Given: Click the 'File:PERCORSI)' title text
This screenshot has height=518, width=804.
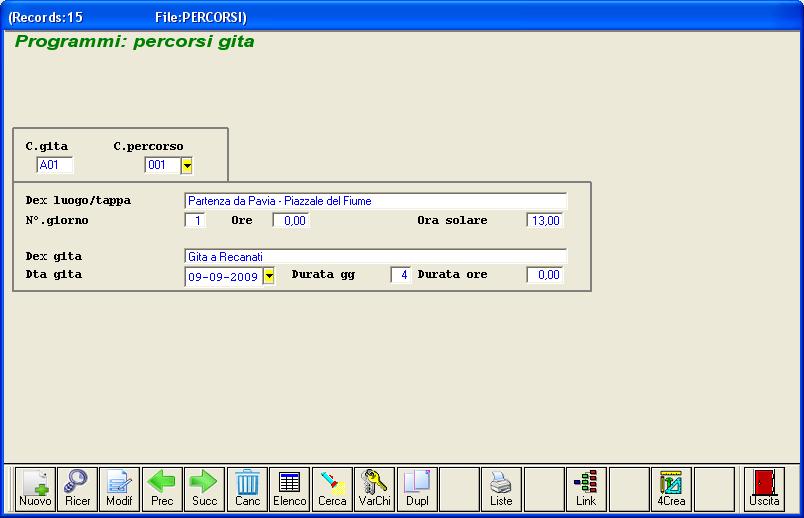Looking at the screenshot, I should [201, 17].
